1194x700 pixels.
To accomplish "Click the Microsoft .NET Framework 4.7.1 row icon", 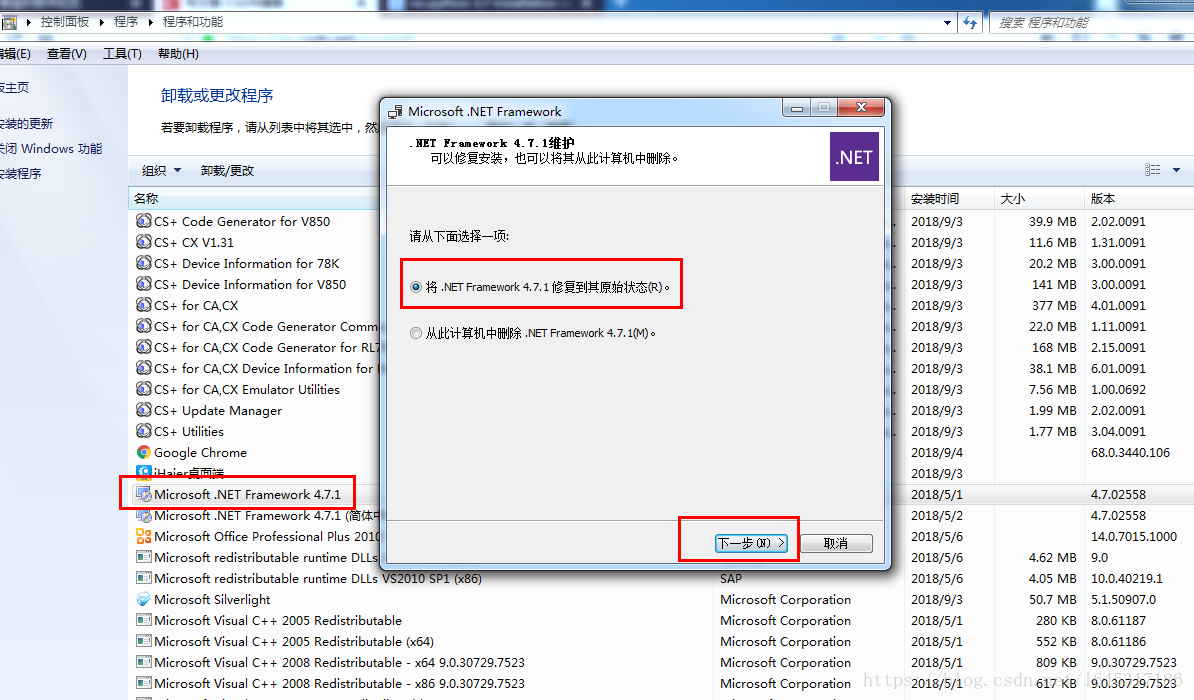I will click(143, 494).
